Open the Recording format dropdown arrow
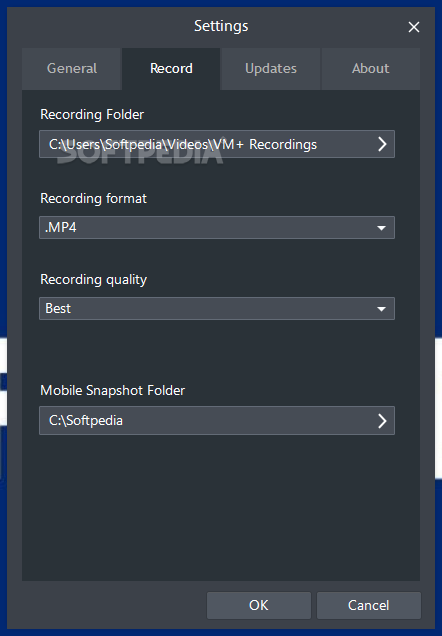 click(381, 228)
